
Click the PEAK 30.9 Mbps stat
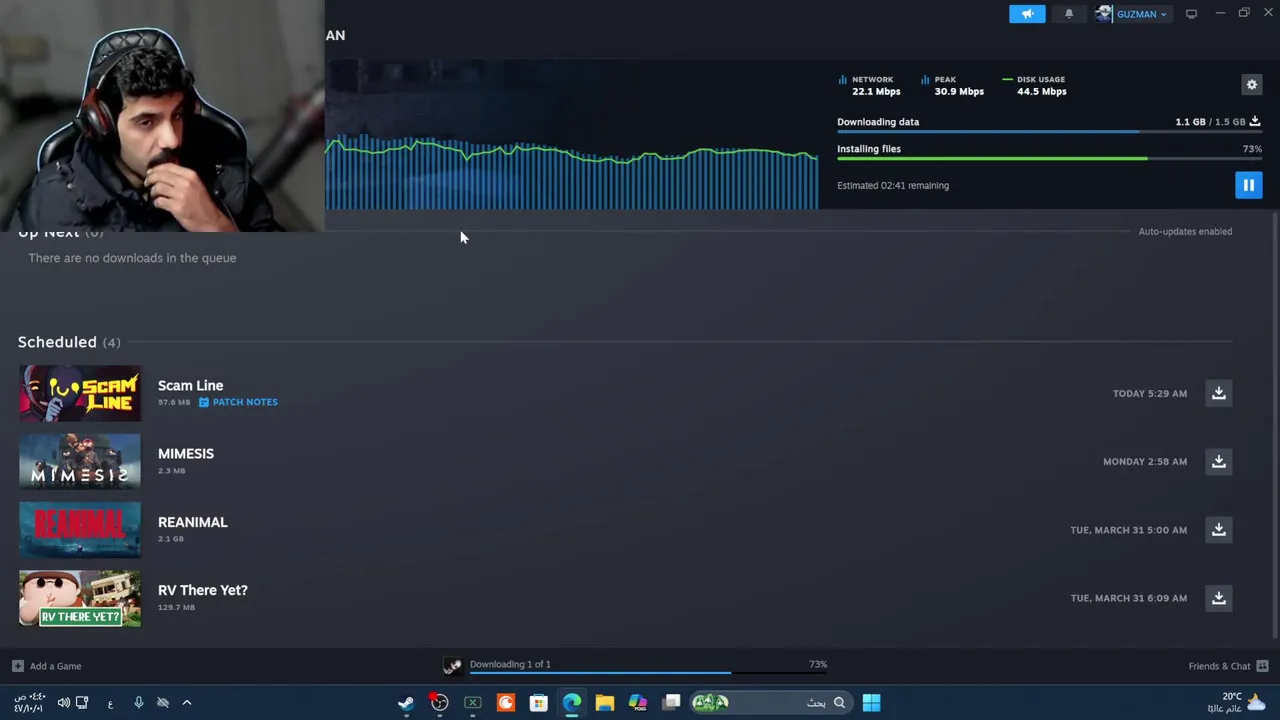tap(952, 85)
